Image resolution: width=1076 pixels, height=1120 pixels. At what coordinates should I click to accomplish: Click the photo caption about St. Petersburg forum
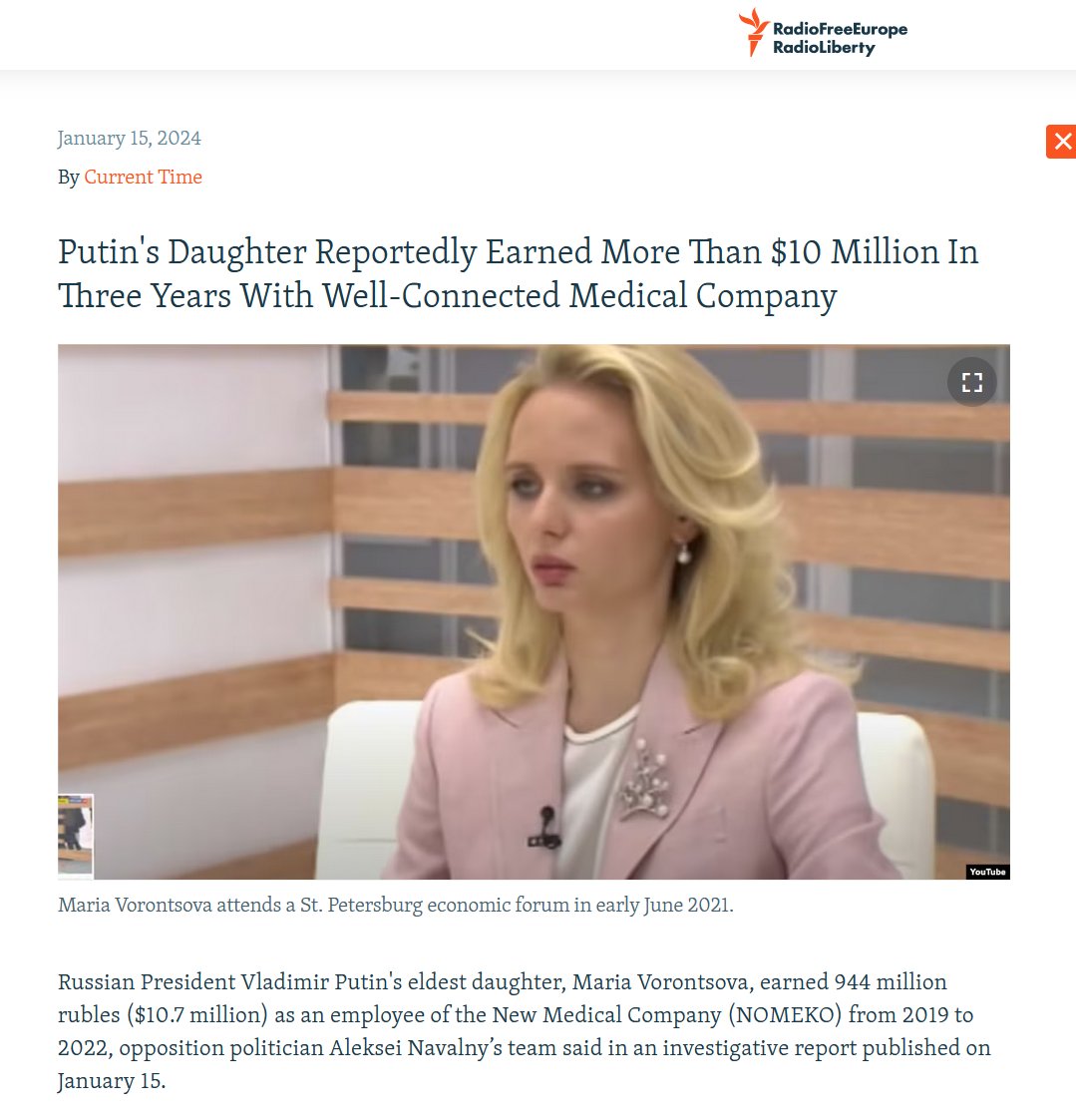click(x=396, y=905)
